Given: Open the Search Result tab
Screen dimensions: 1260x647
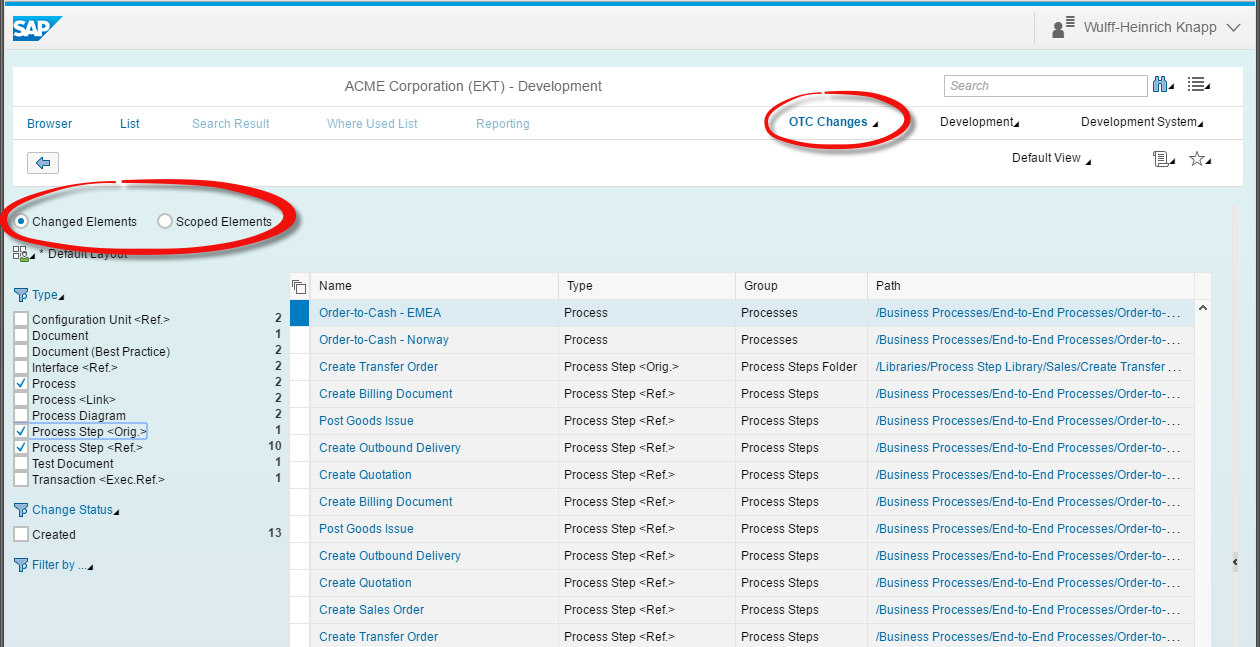Looking at the screenshot, I should [231, 124].
